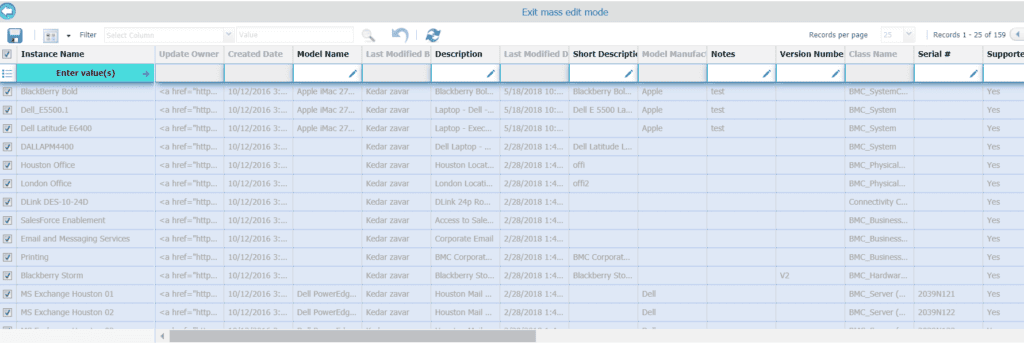The width and height of the screenshot is (1024, 364).
Task: Expand the column chooser dropdown arrow
Action: coord(69,36)
